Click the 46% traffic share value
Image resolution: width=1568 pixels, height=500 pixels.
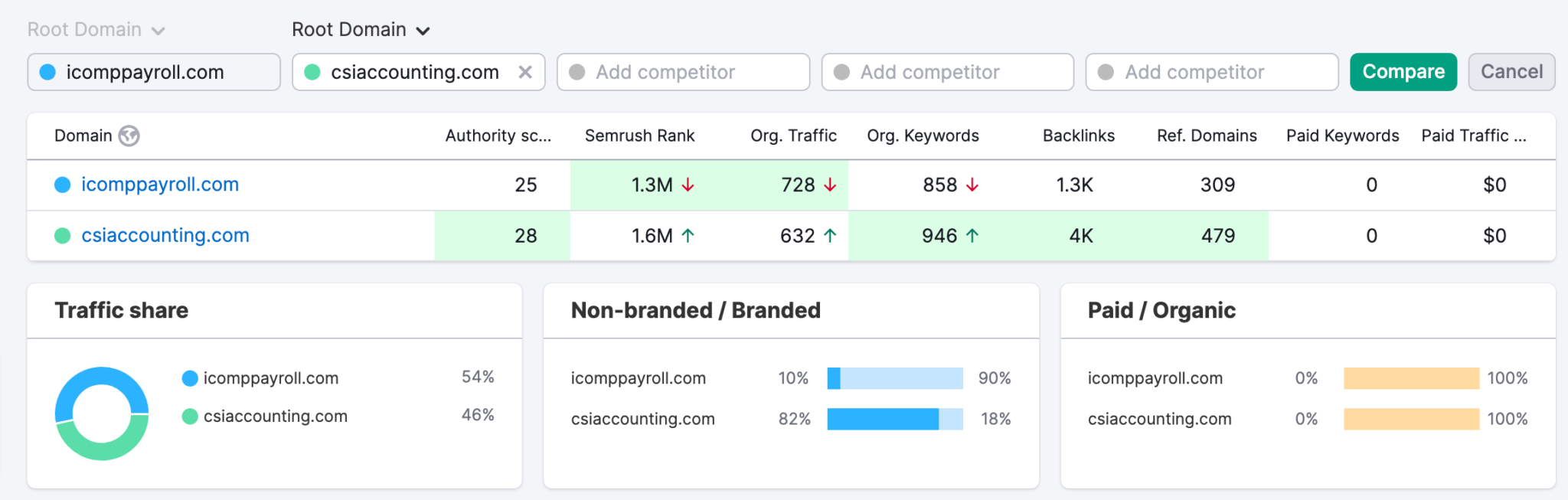click(x=478, y=415)
